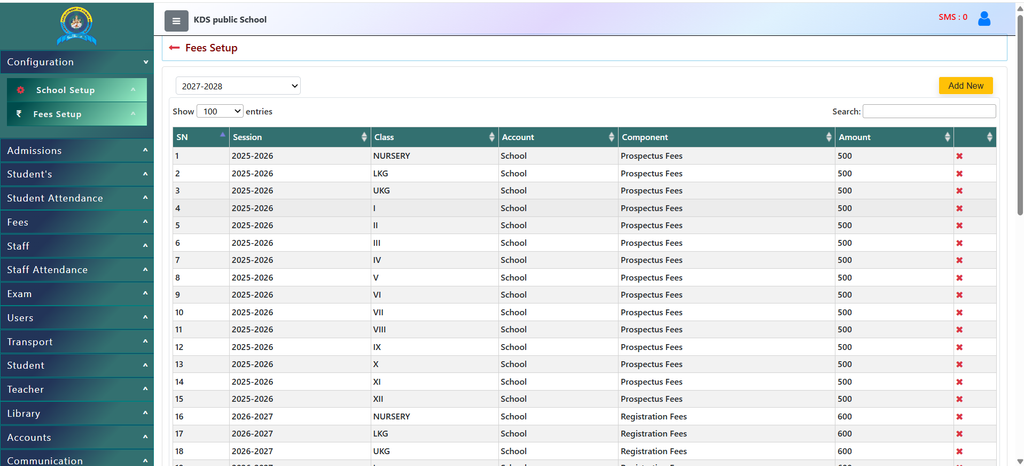Expand the Users sidebar section
1024x466 pixels.
(76, 318)
